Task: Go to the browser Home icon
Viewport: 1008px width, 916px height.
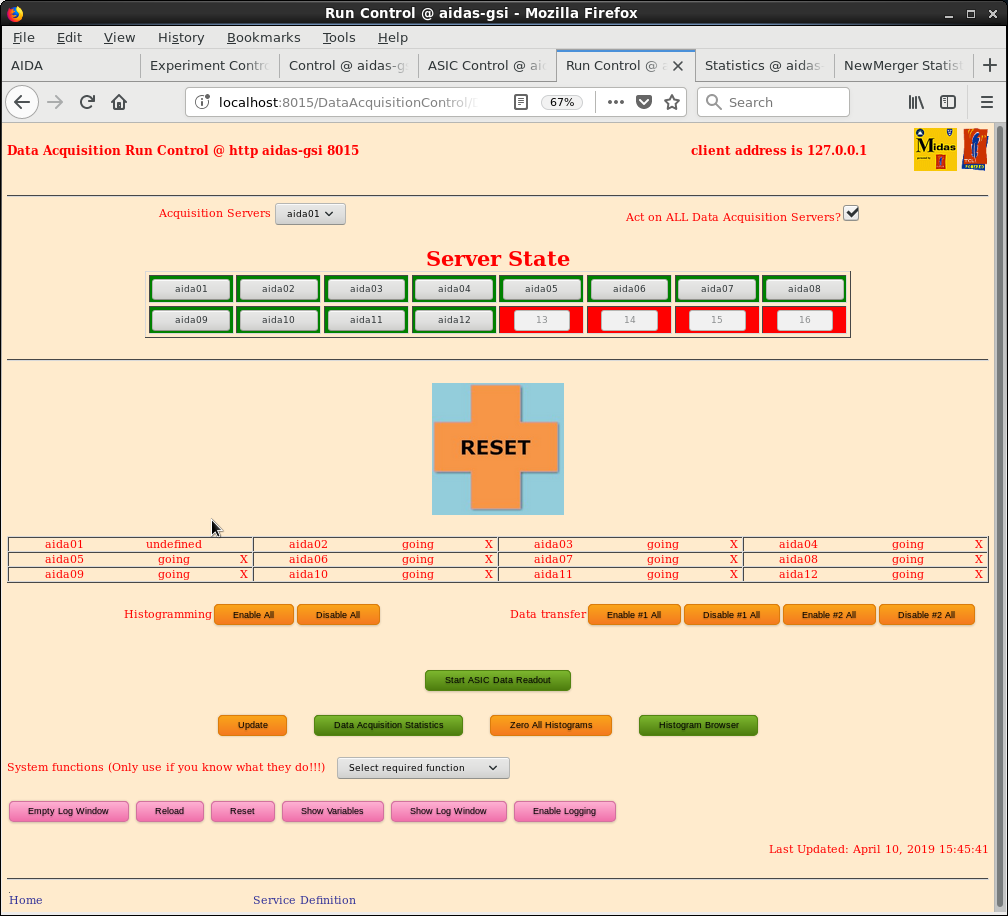Action: click(x=119, y=102)
